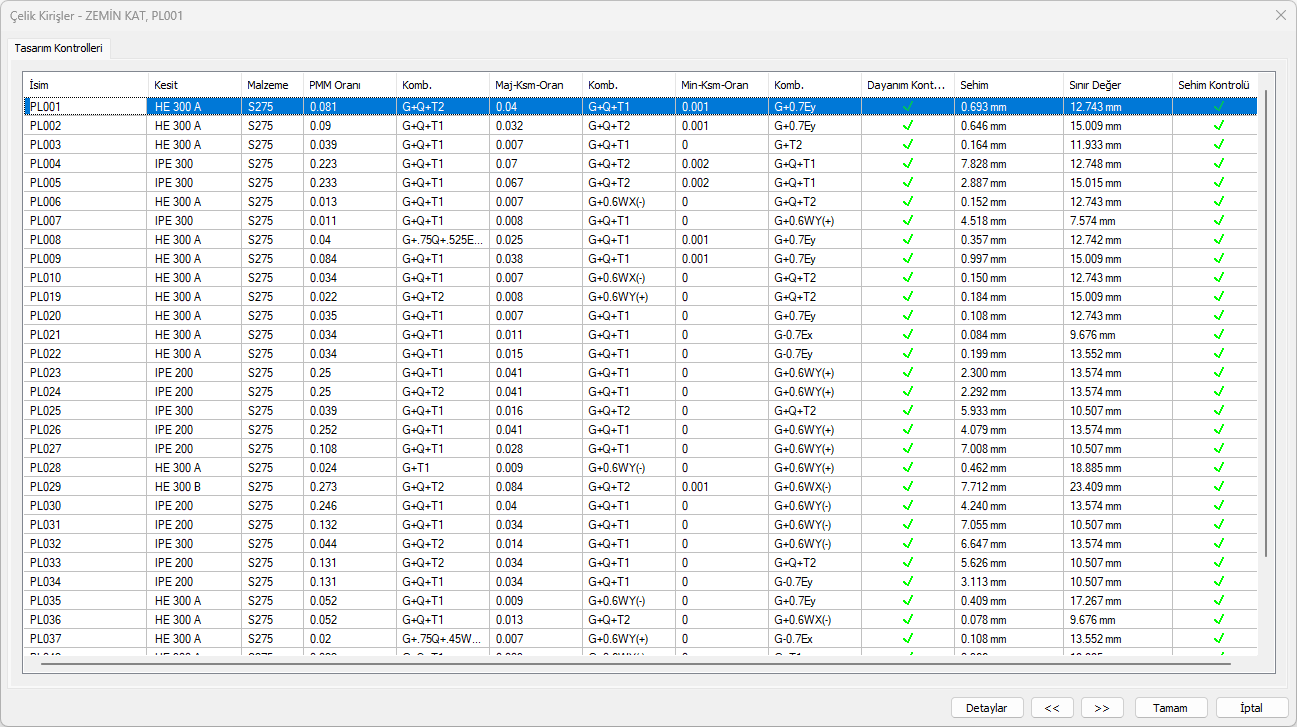Click strength check mark for PL030
Screen dimensions: 1297x727
(908, 505)
